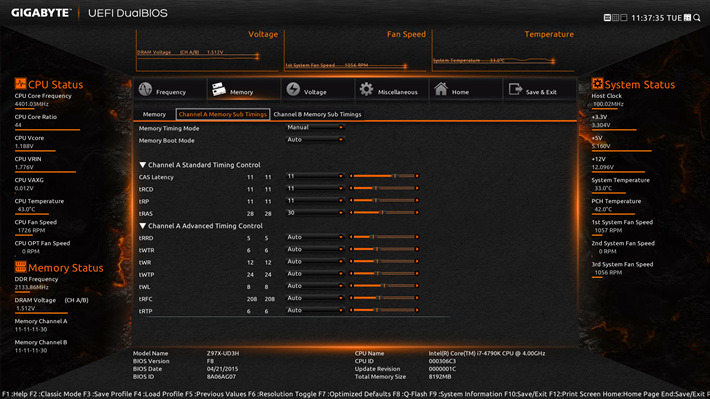The width and height of the screenshot is (710, 399).
Task: Open the tRRD Auto dropdown
Action: pos(315,237)
